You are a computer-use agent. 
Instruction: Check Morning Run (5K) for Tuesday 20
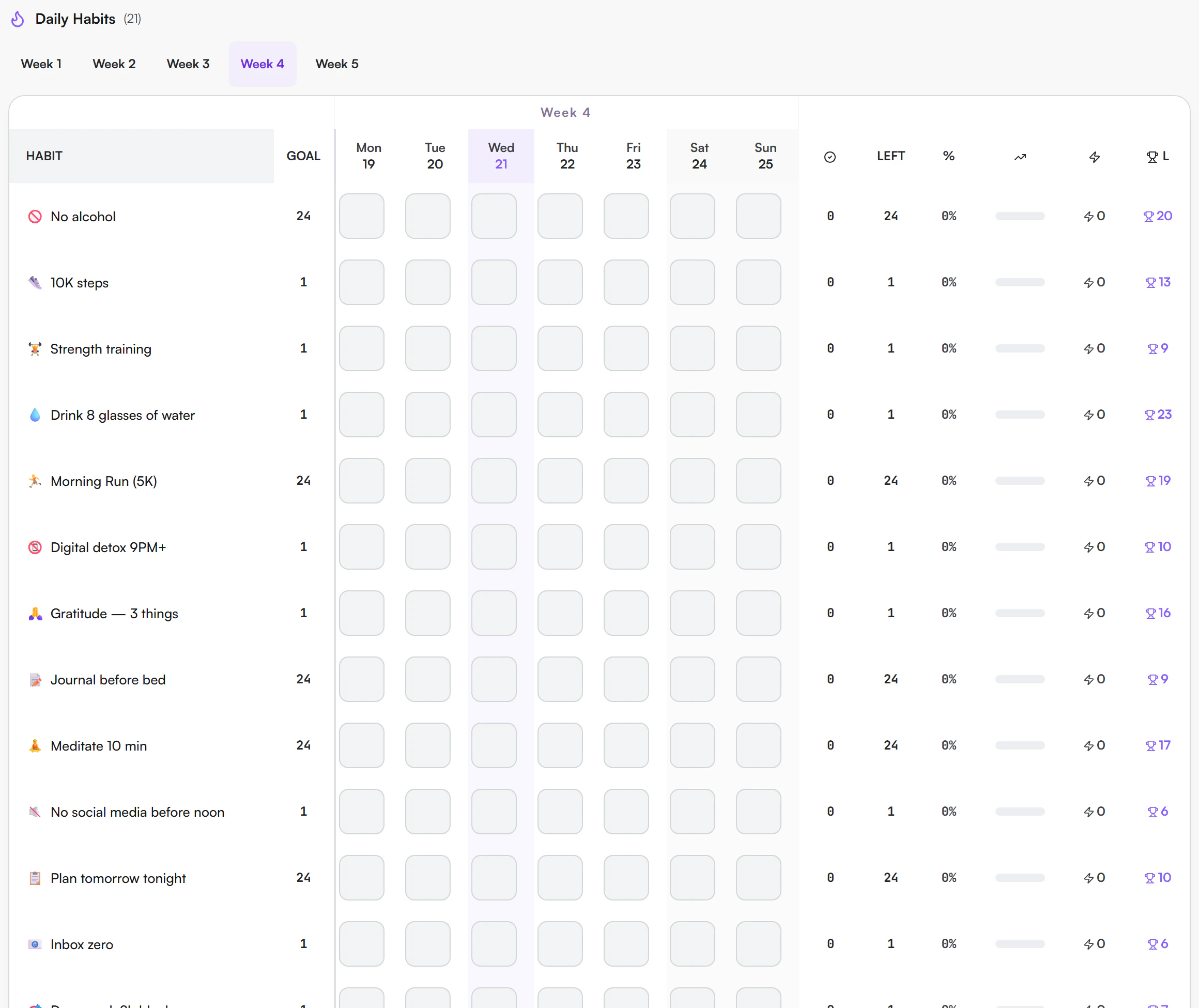coord(428,481)
